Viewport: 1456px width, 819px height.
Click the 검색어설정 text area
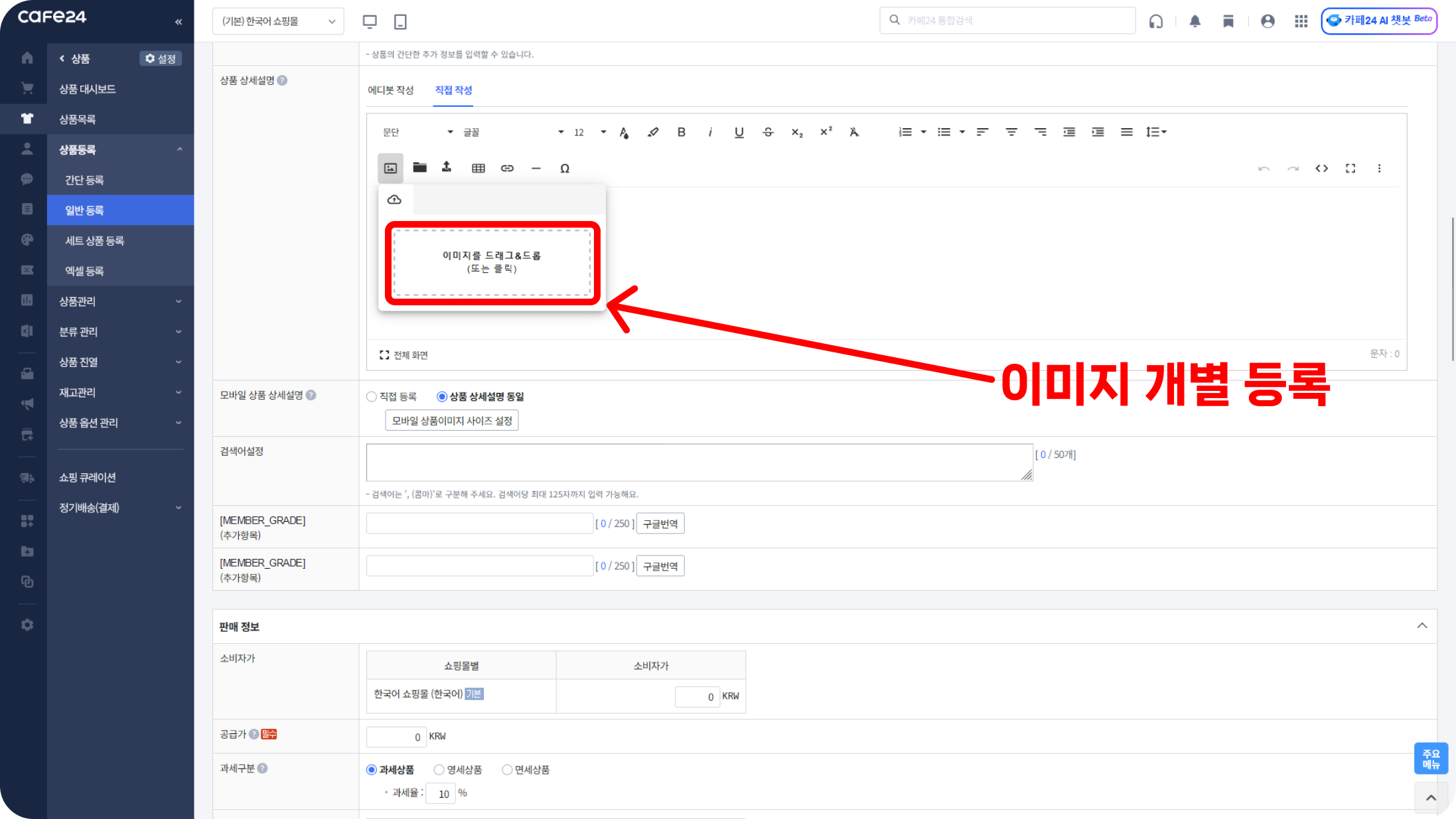699,462
